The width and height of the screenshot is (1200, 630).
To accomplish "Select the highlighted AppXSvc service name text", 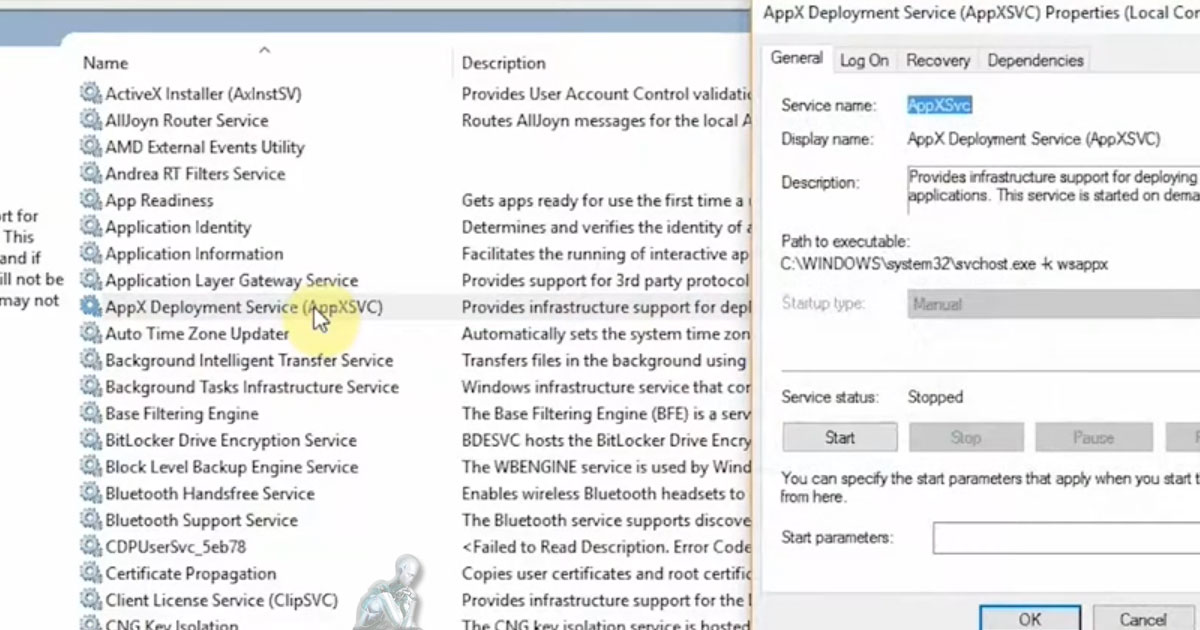I will (x=938, y=104).
